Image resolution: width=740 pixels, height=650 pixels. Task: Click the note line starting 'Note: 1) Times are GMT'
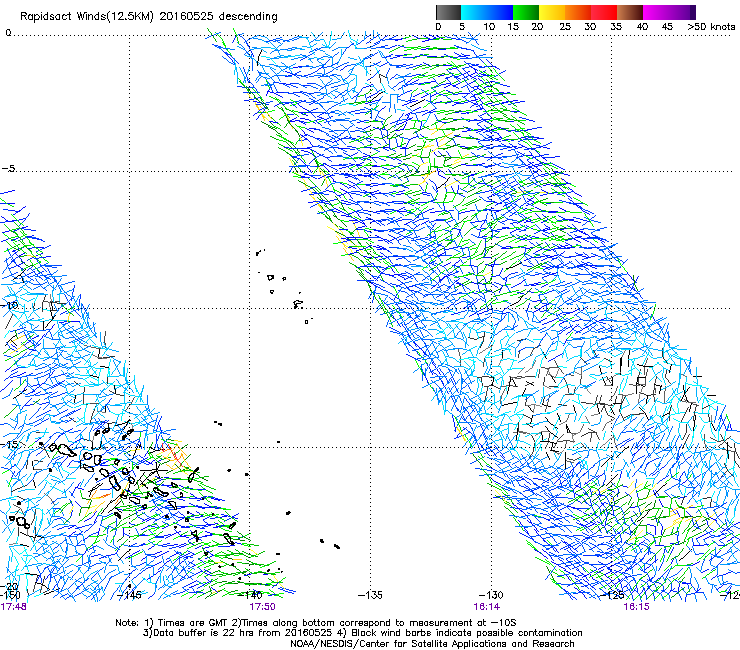[316, 623]
